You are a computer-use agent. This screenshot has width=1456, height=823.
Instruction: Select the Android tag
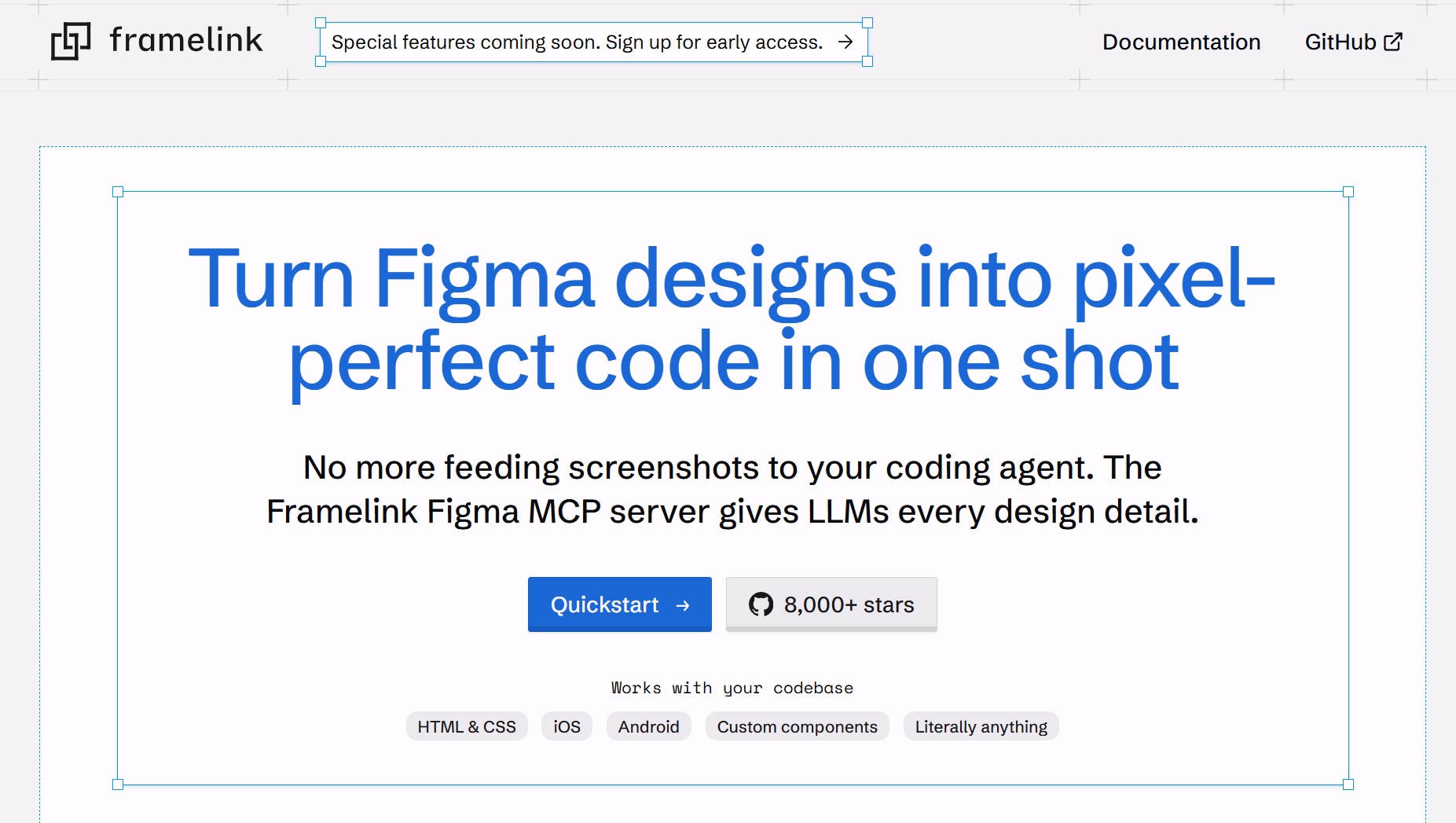point(648,726)
